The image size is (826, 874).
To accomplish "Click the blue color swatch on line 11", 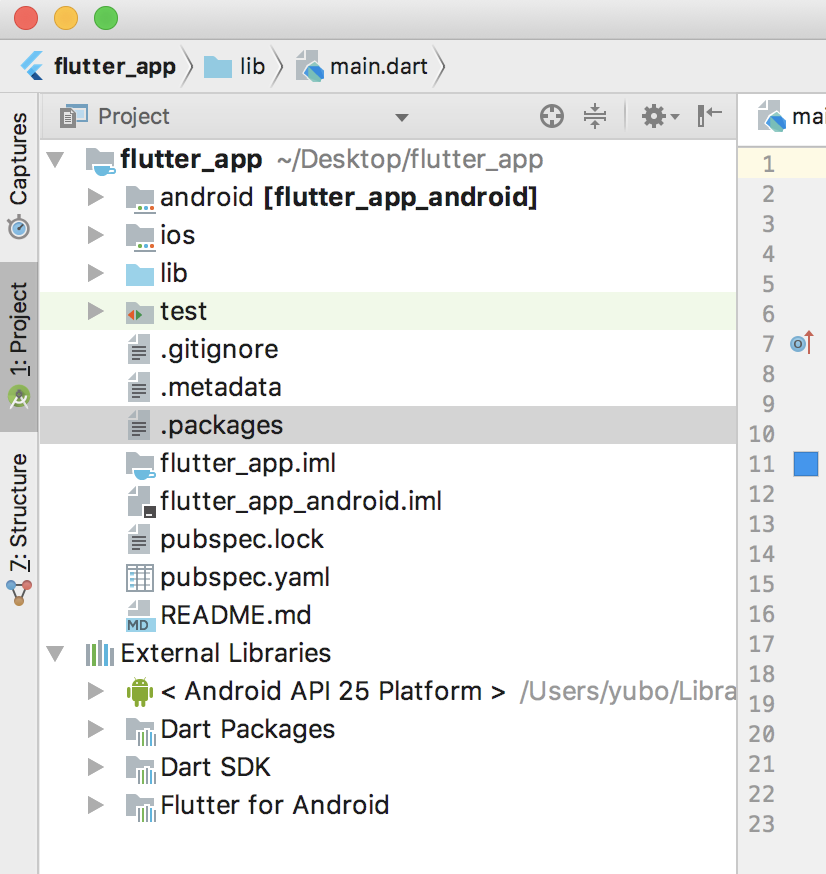I will 805,464.
